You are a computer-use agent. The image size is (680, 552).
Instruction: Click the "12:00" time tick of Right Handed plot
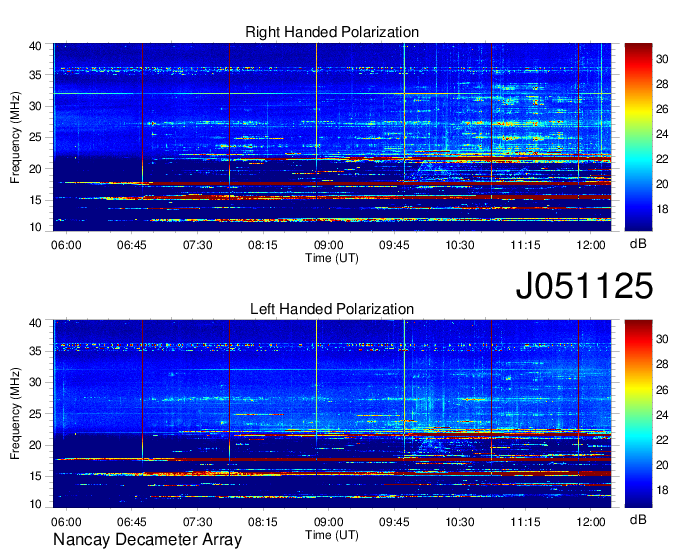point(591,245)
